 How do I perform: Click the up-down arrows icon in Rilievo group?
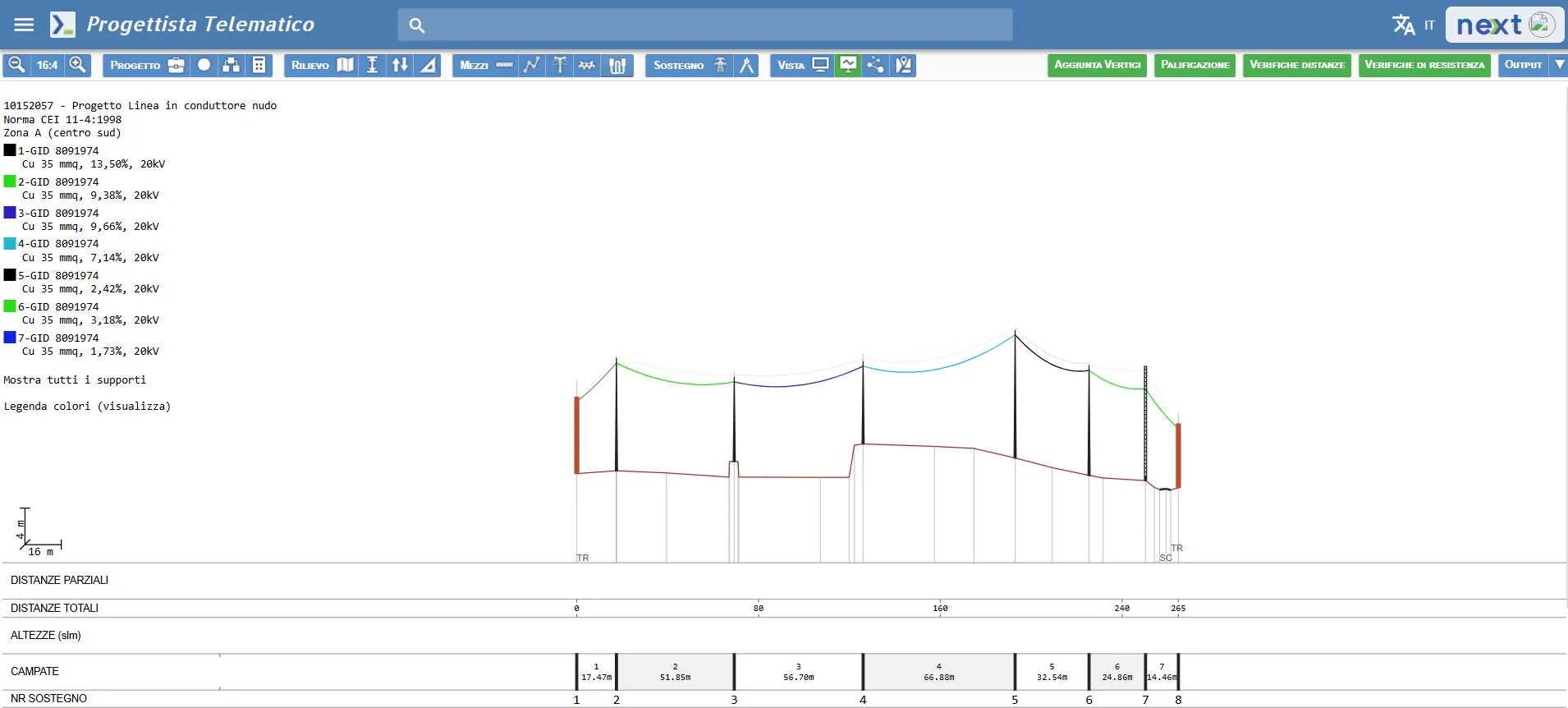pos(400,65)
